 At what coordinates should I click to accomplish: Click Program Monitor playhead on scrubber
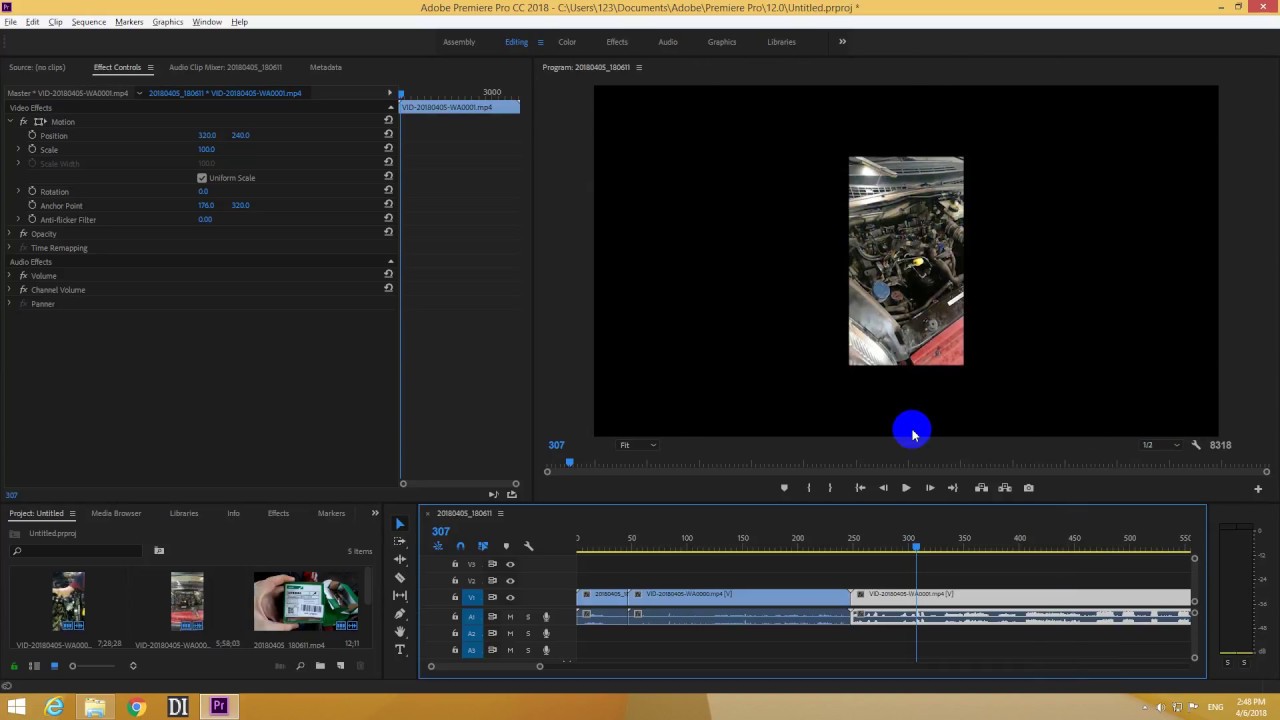569,463
